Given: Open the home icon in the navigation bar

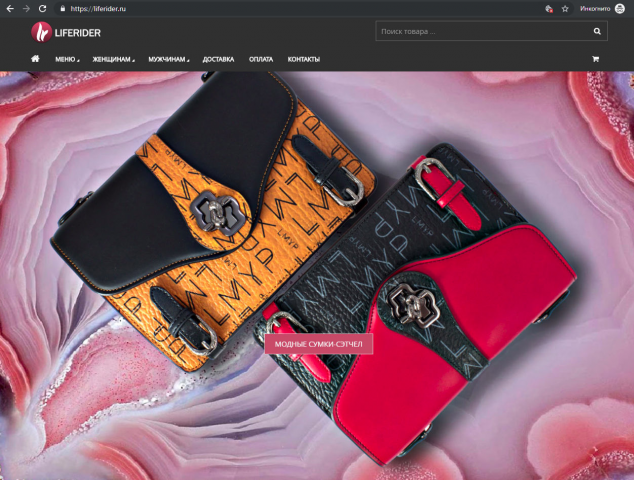Looking at the screenshot, I should [35, 59].
